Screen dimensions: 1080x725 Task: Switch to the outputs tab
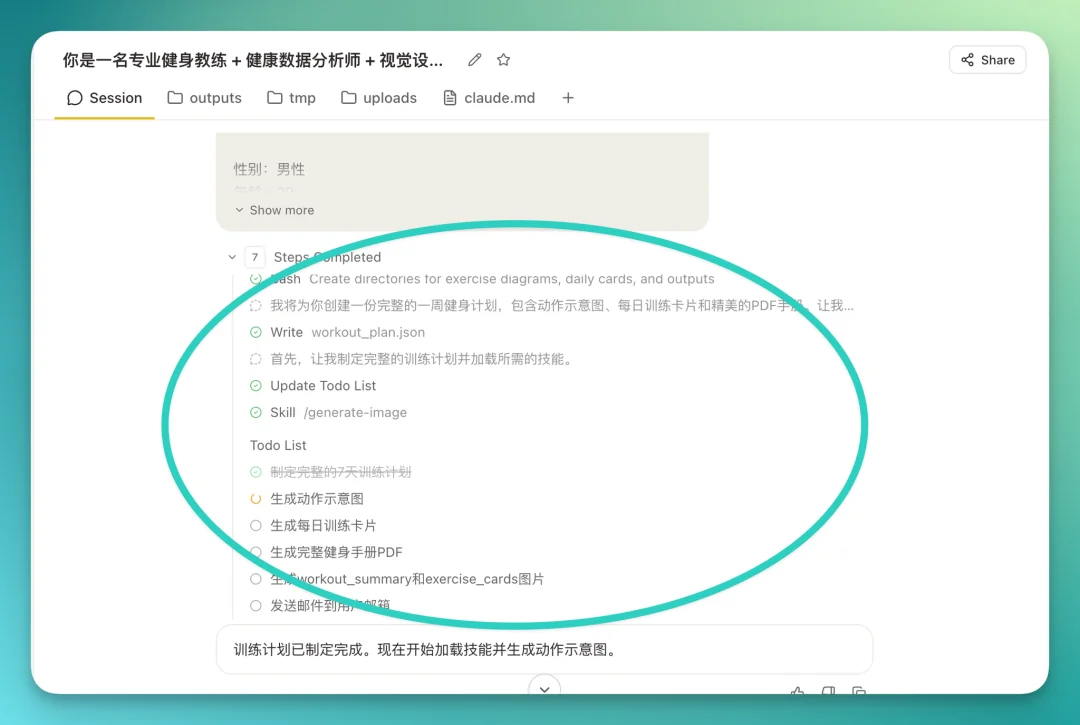click(x=212, y=97)
